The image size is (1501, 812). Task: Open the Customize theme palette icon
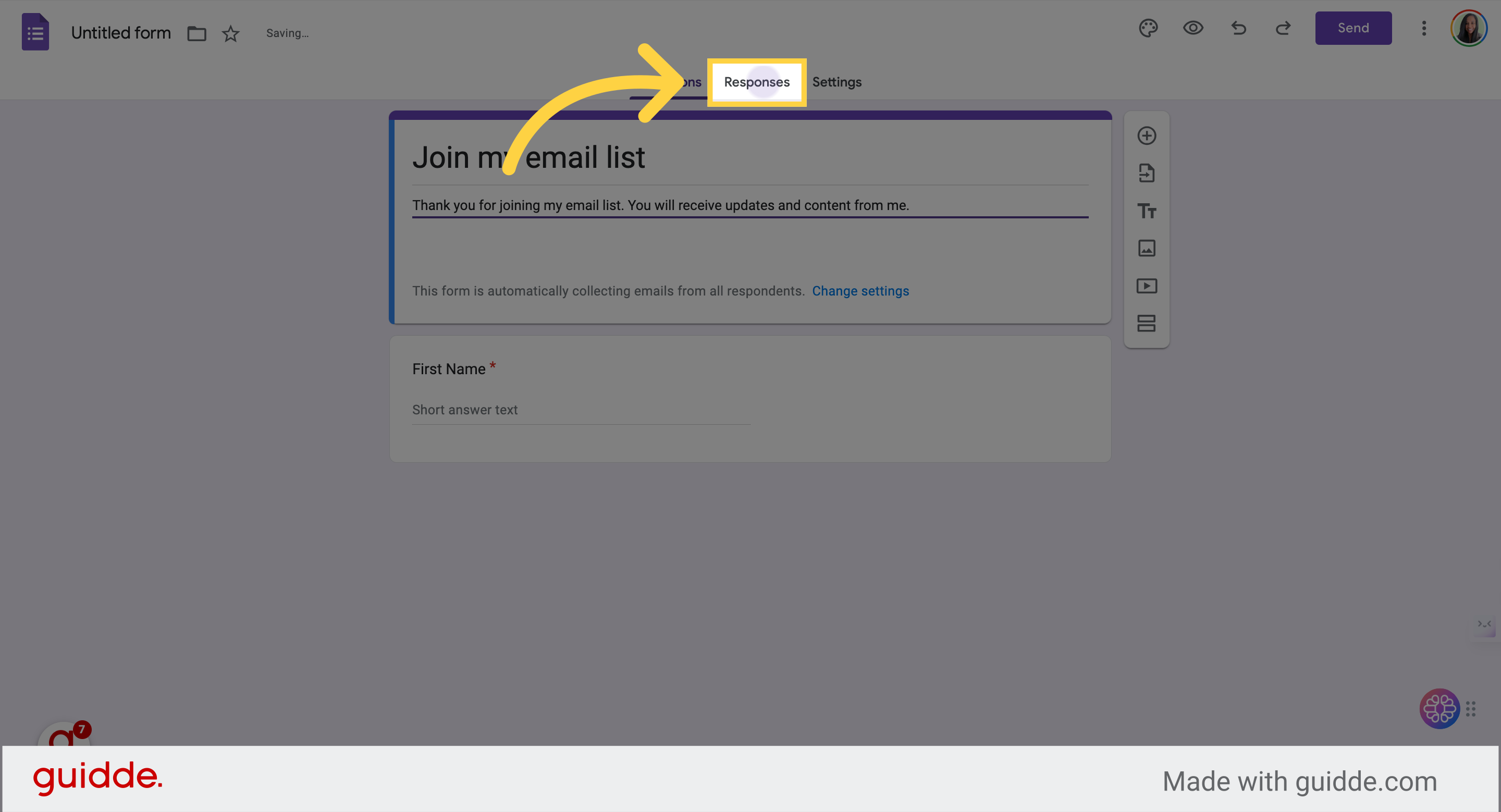(x=1148, y=28)
